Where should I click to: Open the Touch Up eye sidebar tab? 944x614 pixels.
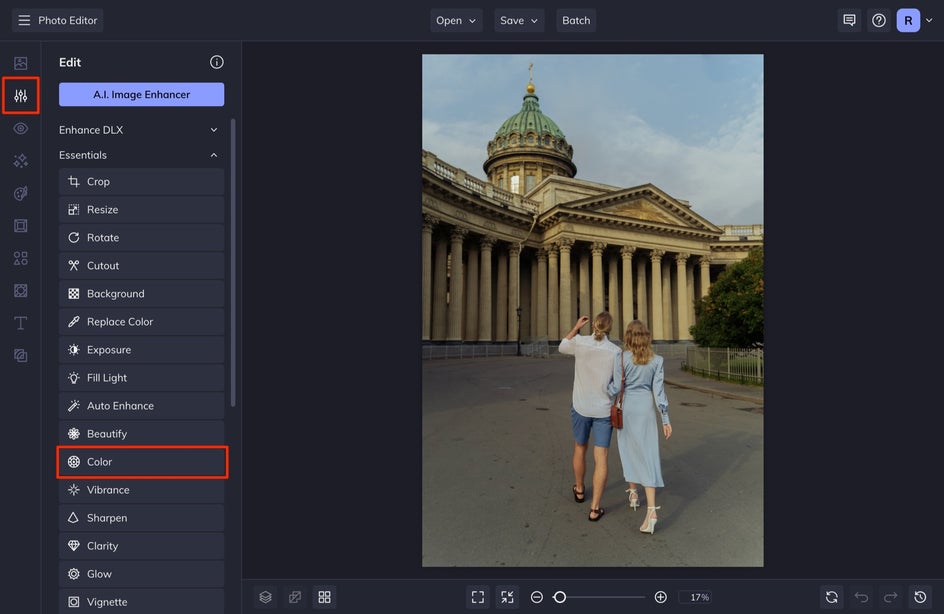click(x=20, y=129)
